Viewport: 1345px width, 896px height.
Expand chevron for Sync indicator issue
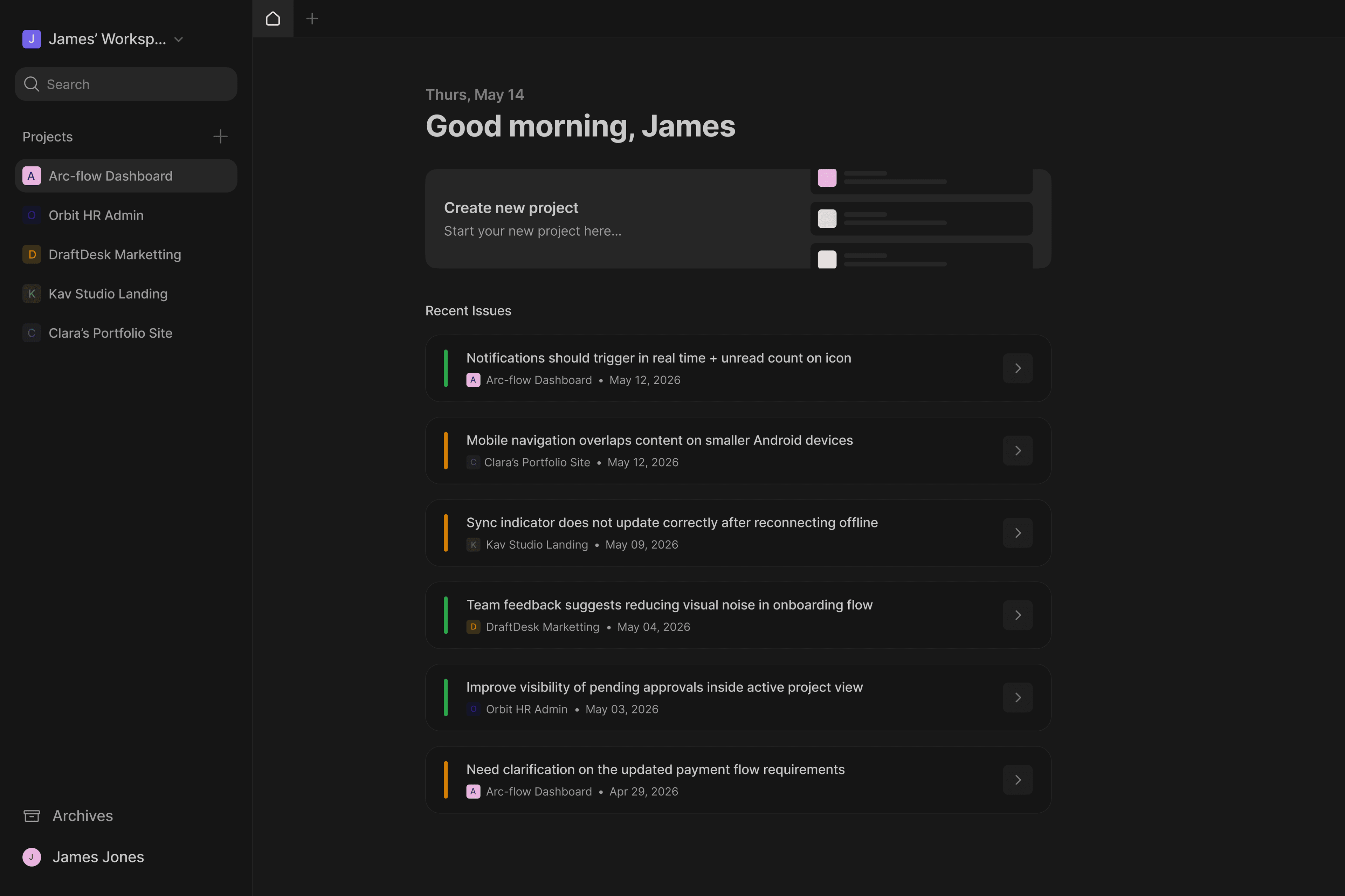tap(1018, 532)
